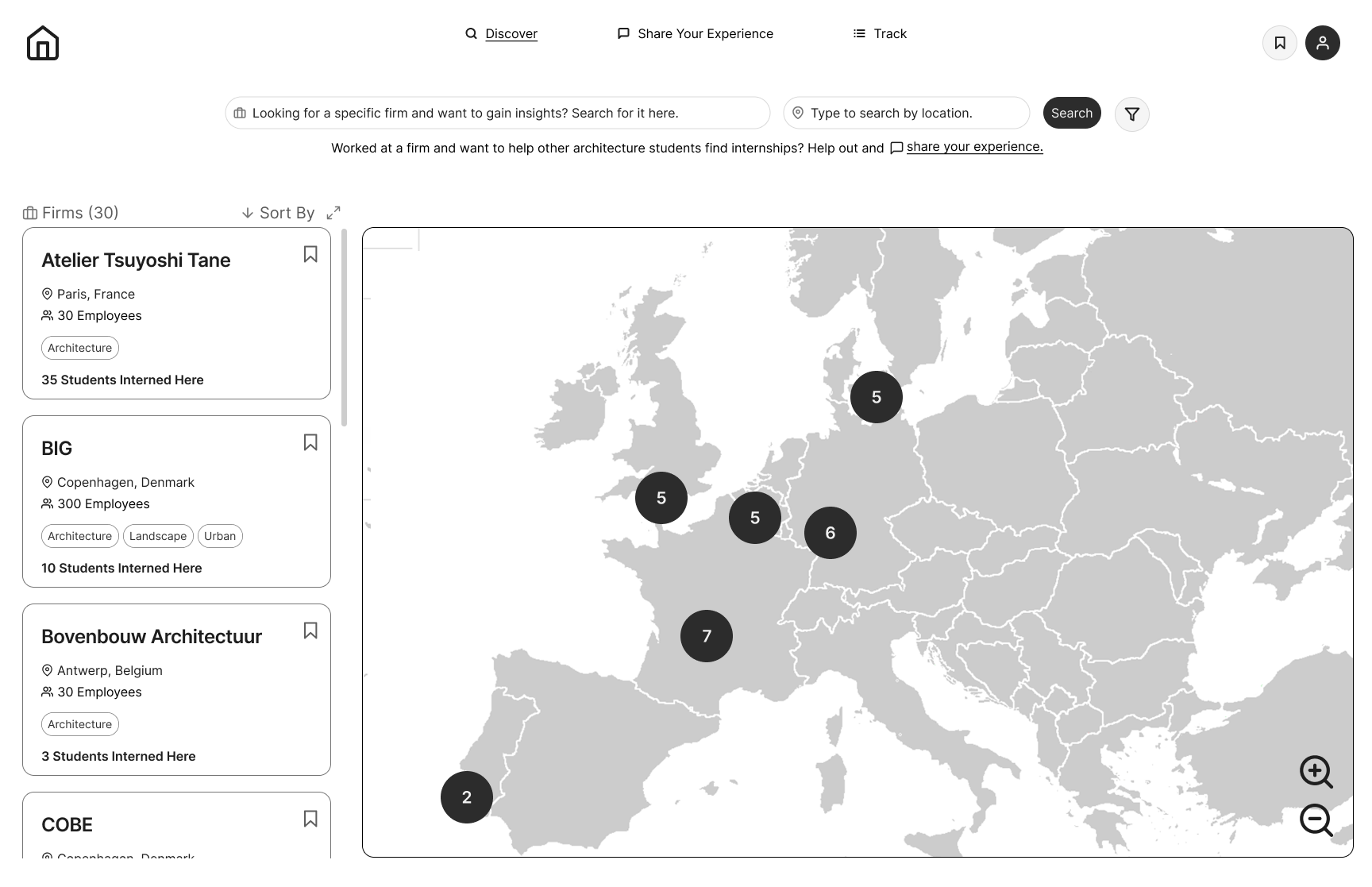The height and width of the screenshot is (887, 1372).
Task: Open the Sort By dropdown
Action: 278,213
